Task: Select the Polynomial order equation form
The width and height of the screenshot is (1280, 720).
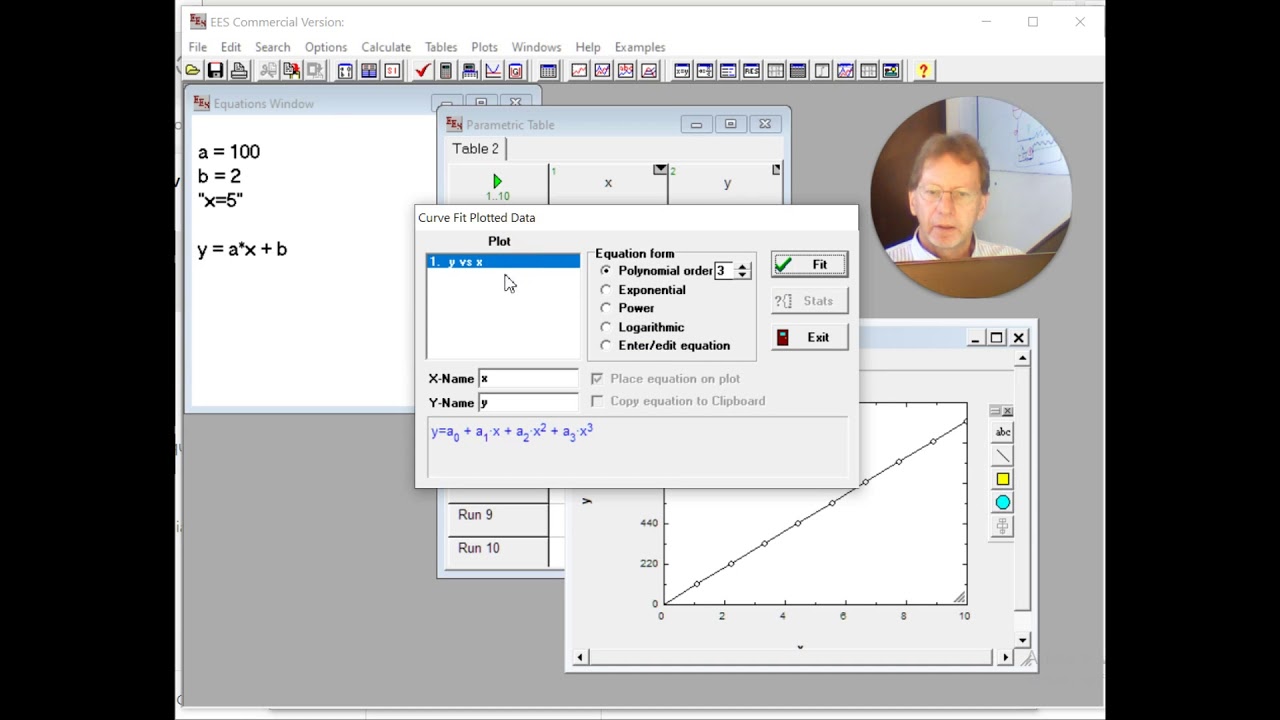Action: [x=606, y=271]
